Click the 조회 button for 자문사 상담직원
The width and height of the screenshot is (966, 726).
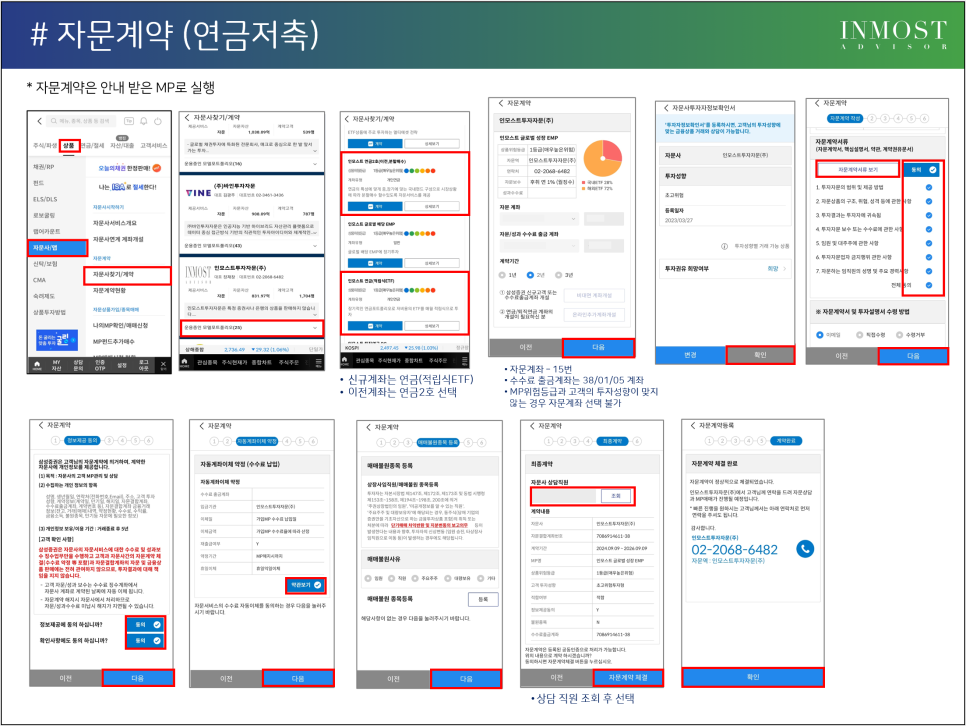(615, 496)
